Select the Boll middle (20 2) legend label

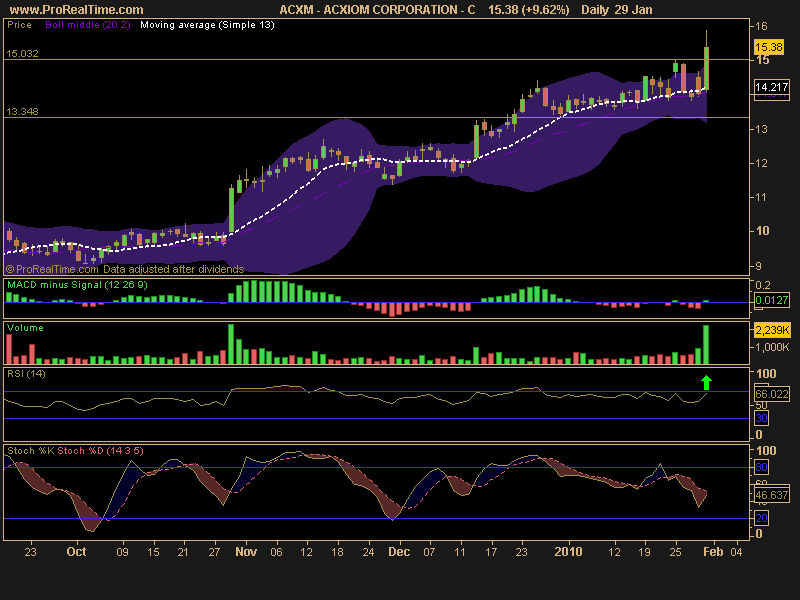(x=88, y=25)
